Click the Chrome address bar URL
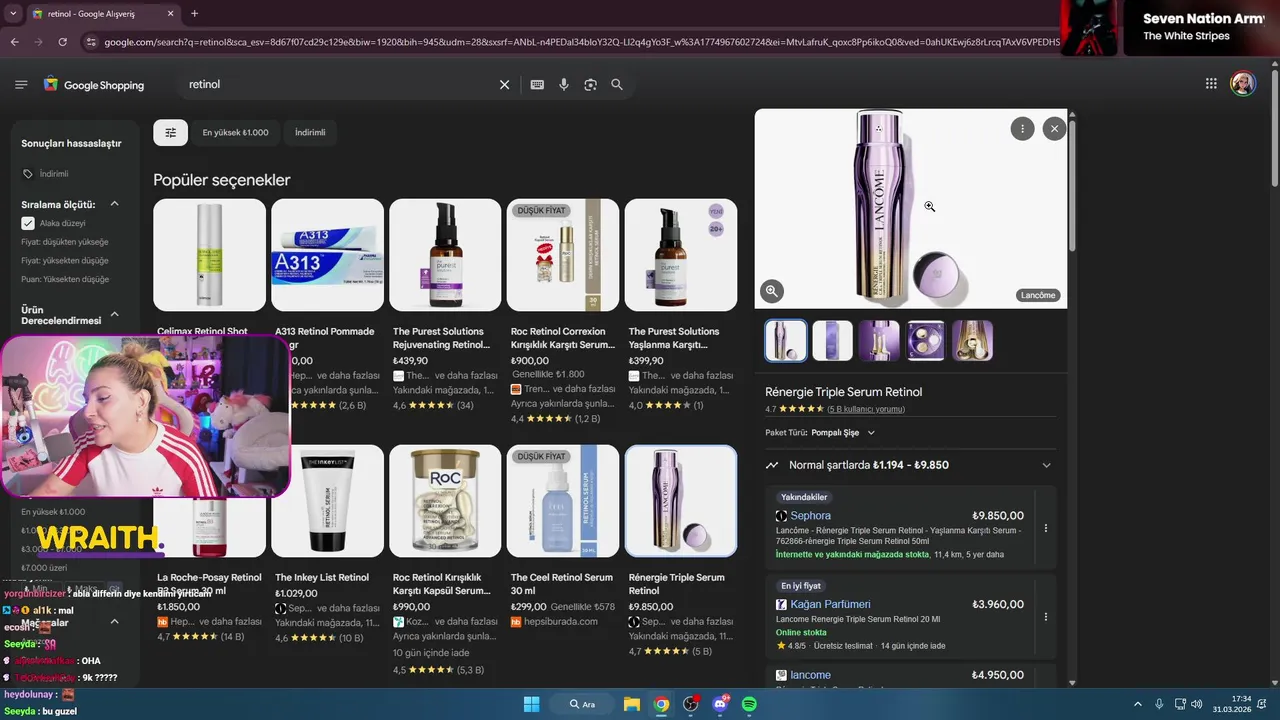Screen dimensions: 1280x720 coord(580,42)
